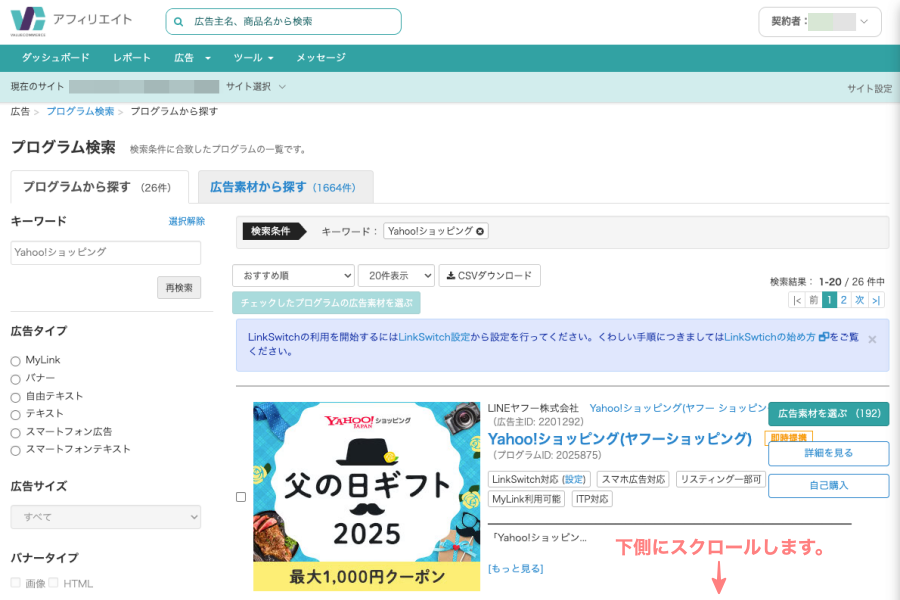Click the 父の日ギフト 2025 banner thumbnail
The width and height of the screenshot is (900, 600).
click(367, 496)
